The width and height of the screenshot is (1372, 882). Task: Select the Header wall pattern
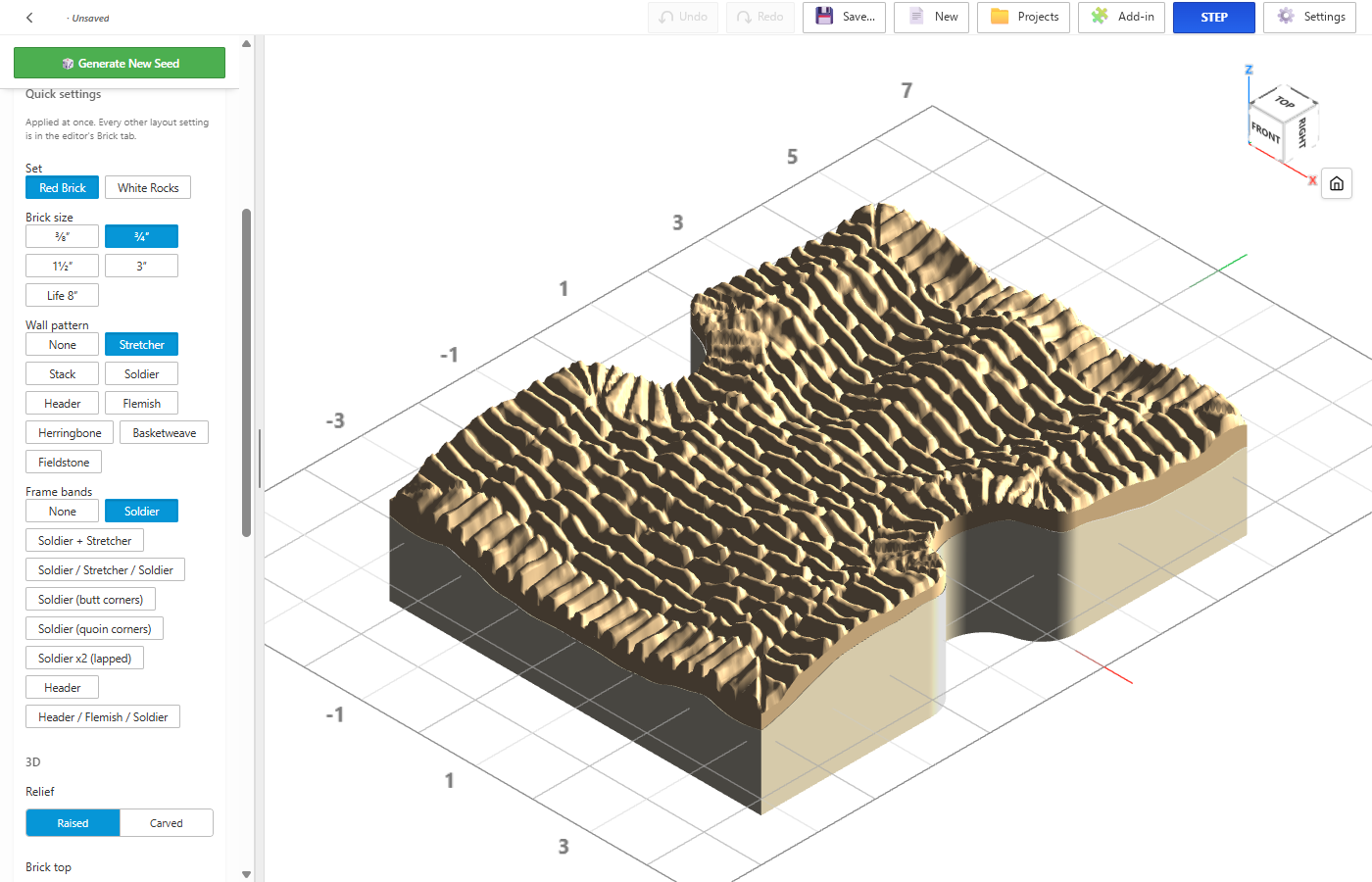coord(63,404)
